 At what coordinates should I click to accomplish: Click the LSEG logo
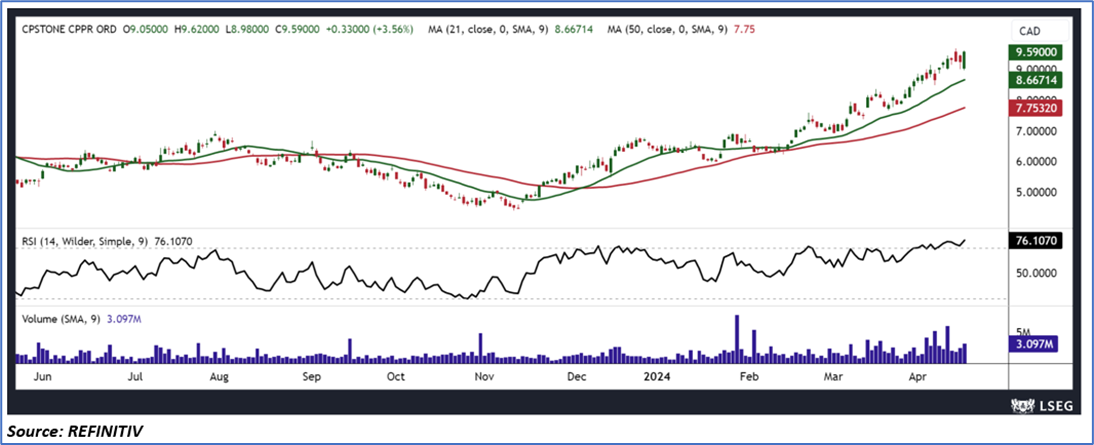(1042, 406)
